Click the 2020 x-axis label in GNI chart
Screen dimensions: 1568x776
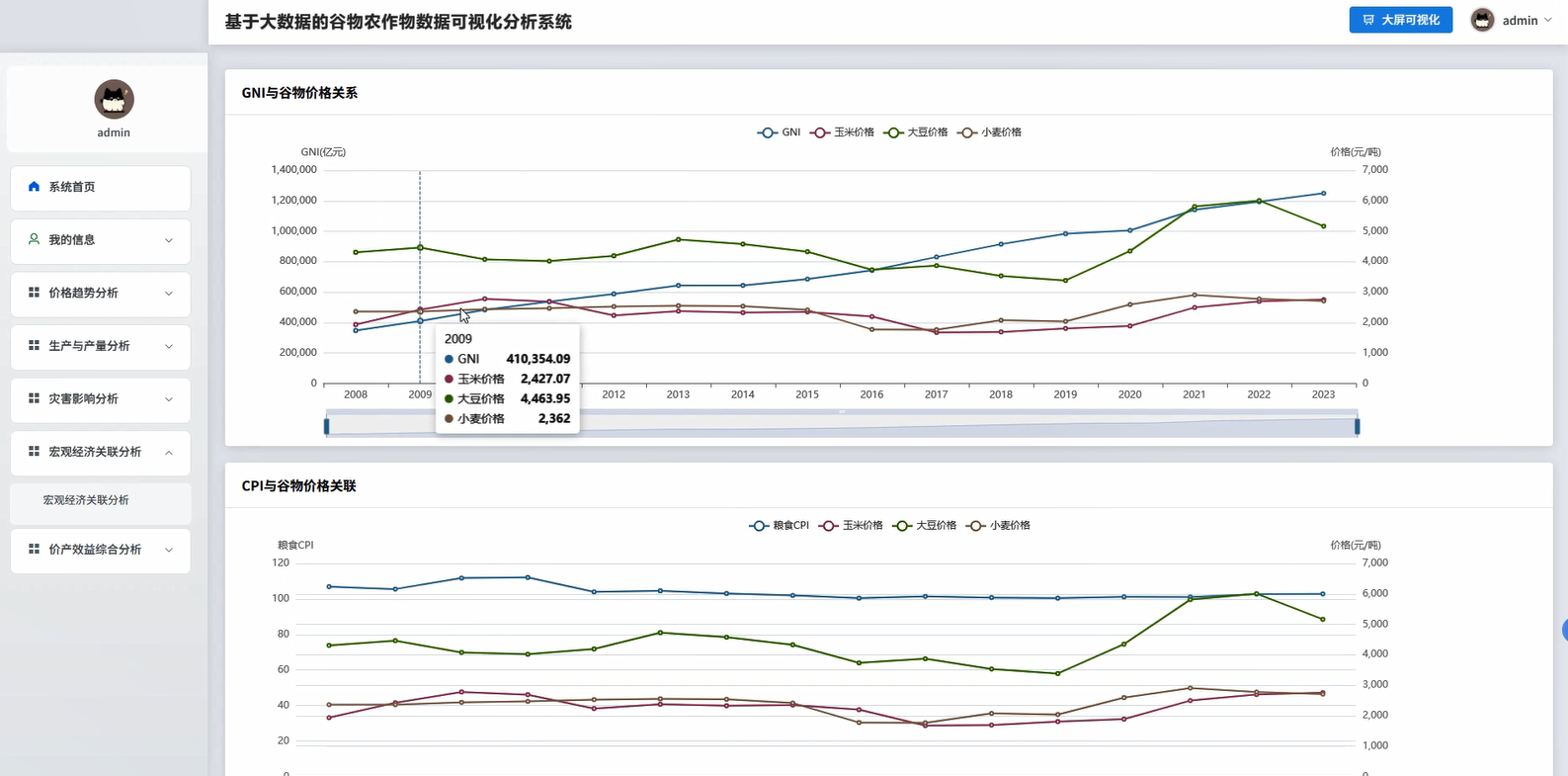pos(1129,394)
